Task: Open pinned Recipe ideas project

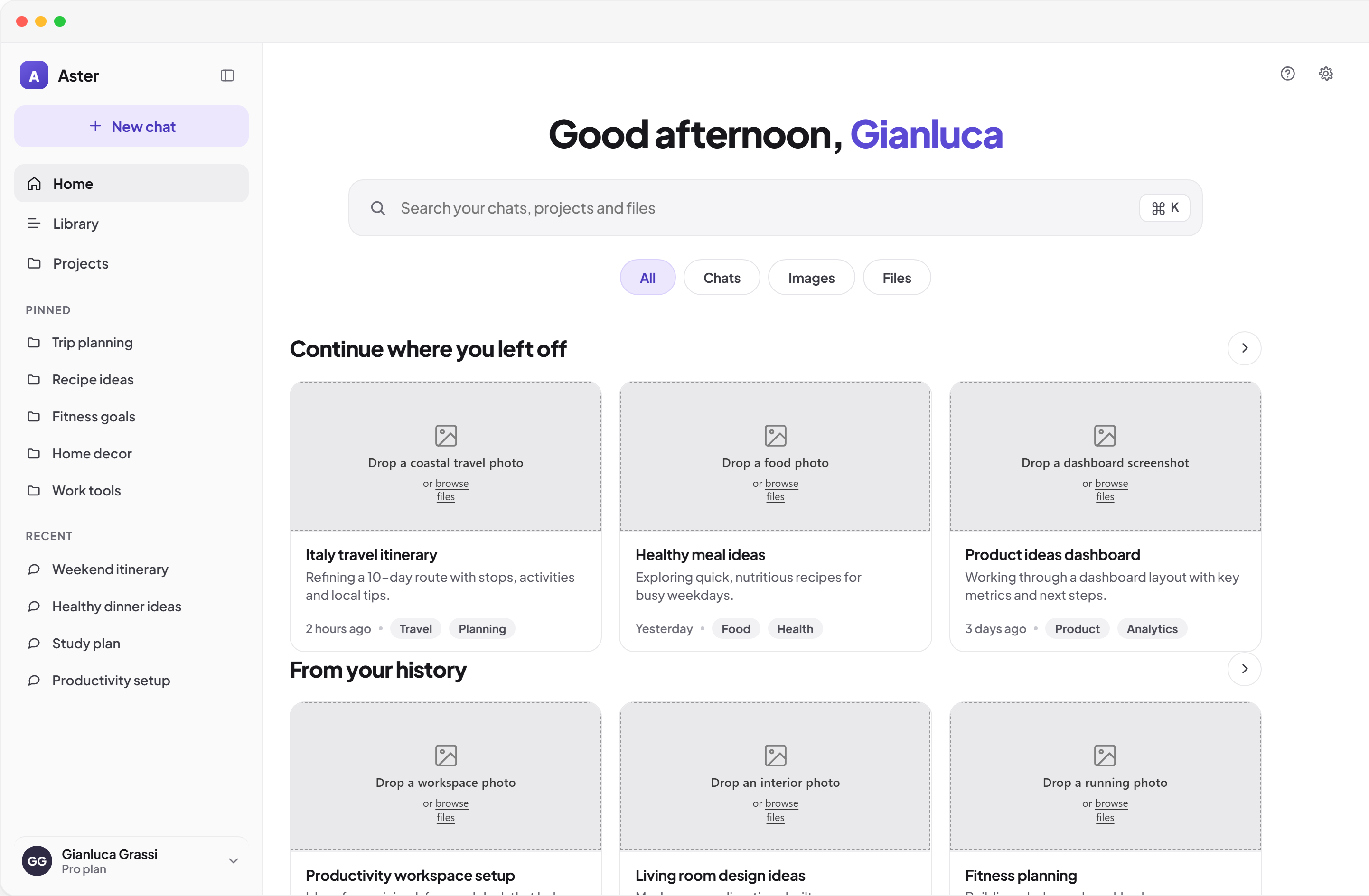Action: click(131, 380)
